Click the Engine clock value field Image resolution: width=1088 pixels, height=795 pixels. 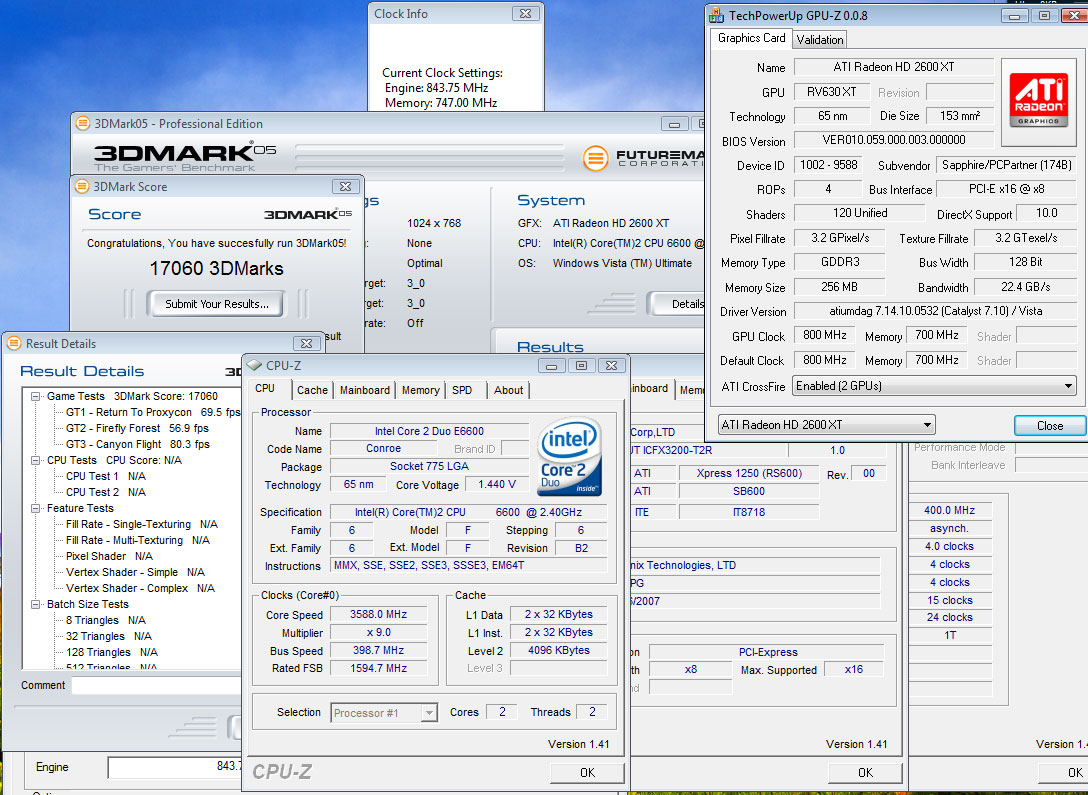point(175,767)
